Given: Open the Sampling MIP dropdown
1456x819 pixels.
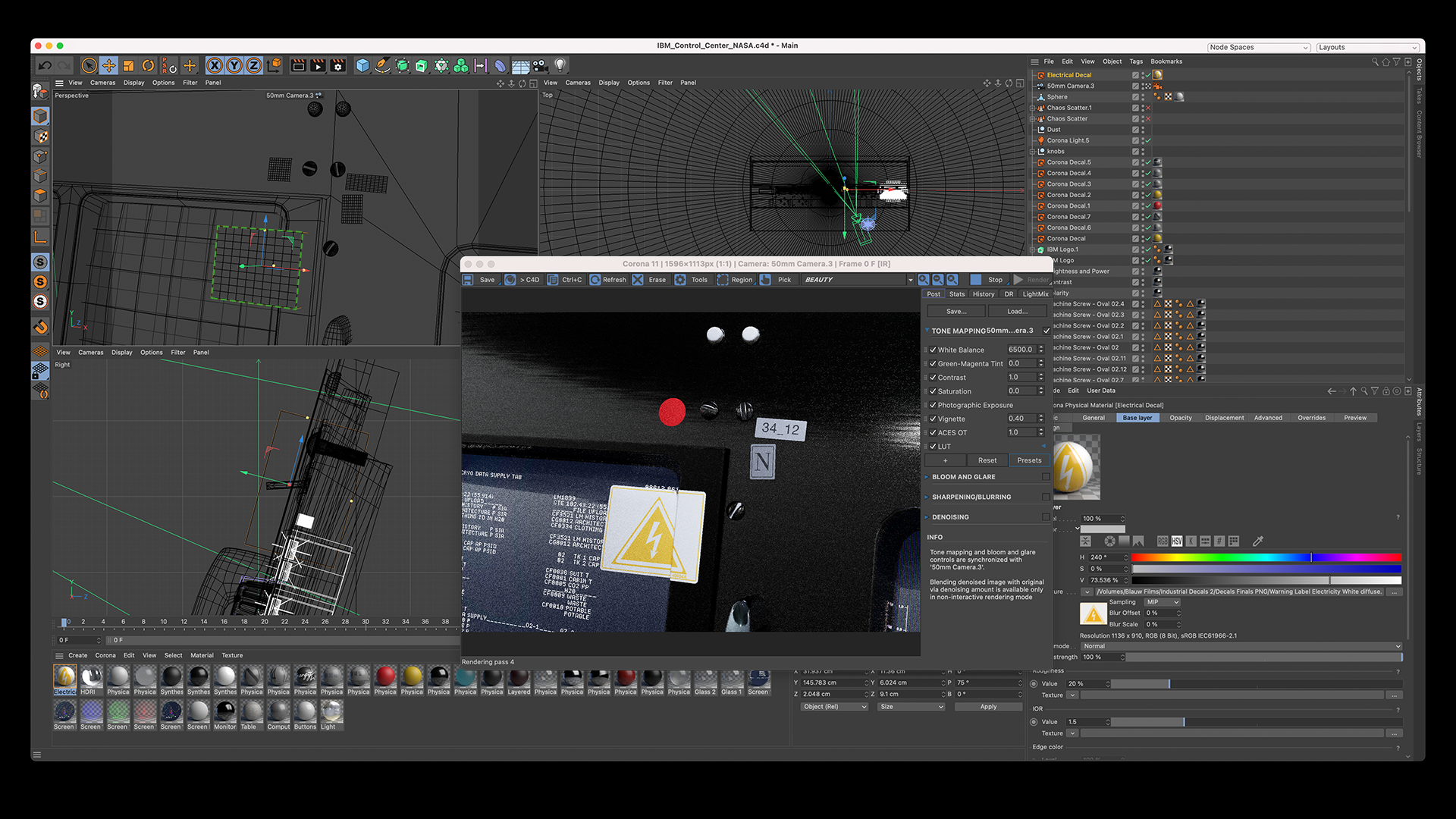Looking at the screenshot, I should point(1163,602).
